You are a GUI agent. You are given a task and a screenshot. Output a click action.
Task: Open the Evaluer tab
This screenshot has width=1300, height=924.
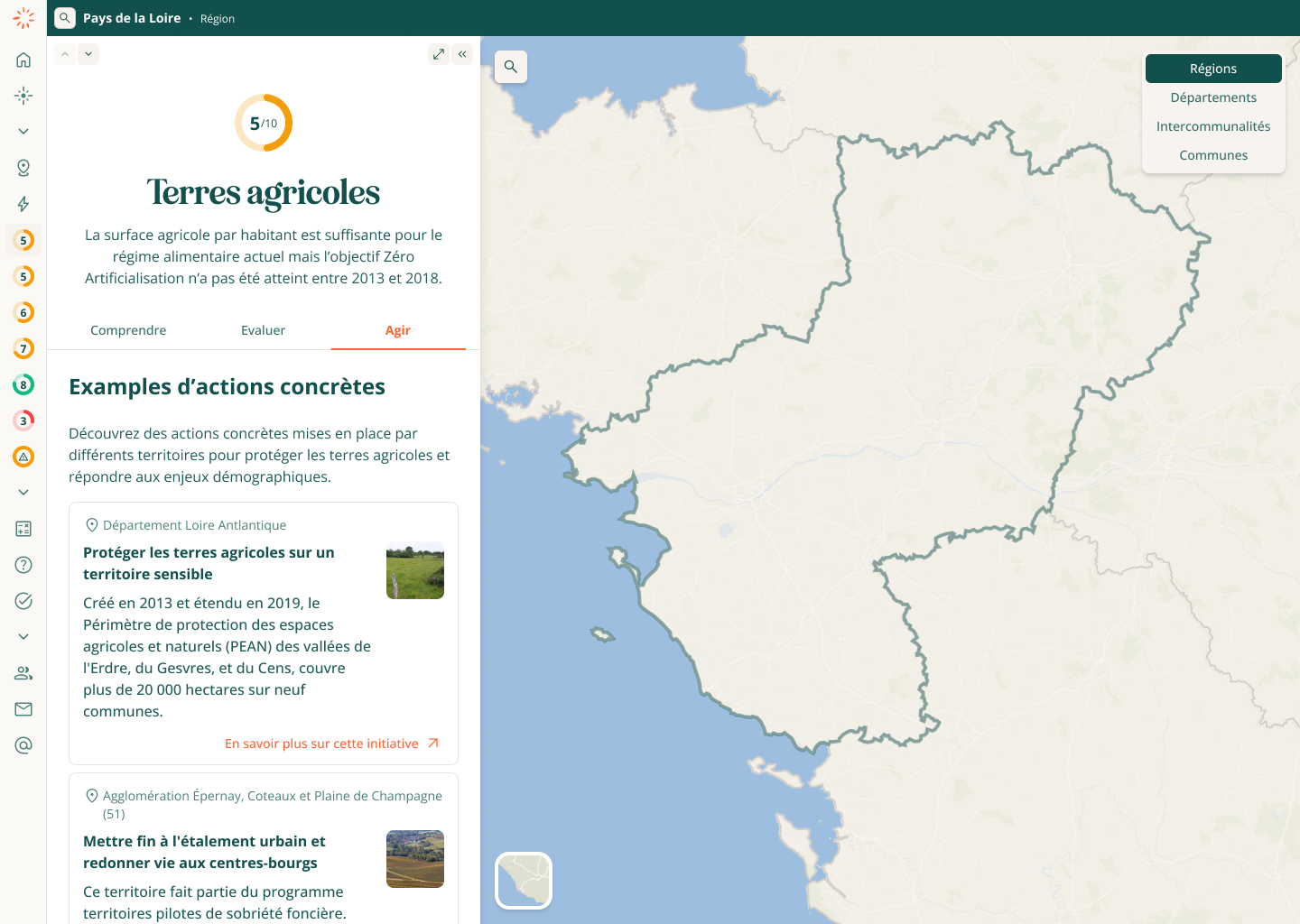(263, 330)
